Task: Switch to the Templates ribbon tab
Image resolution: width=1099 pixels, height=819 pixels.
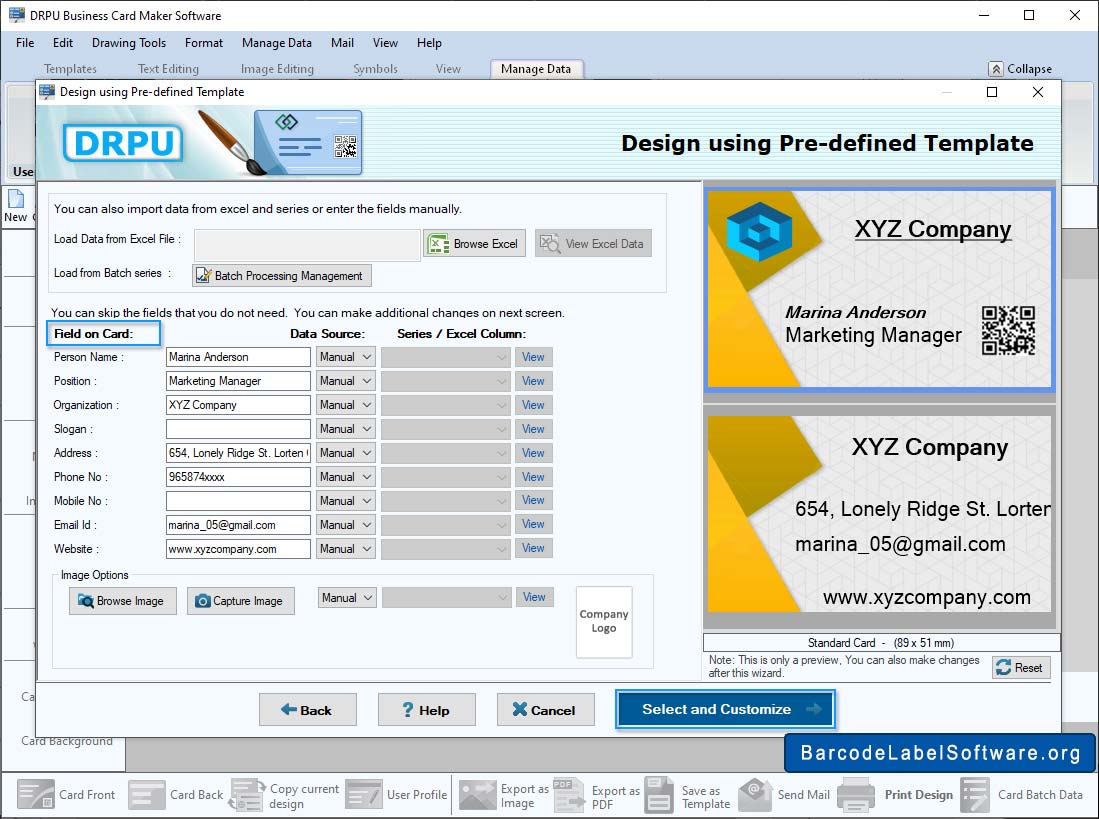Action: tap(70, 69)
